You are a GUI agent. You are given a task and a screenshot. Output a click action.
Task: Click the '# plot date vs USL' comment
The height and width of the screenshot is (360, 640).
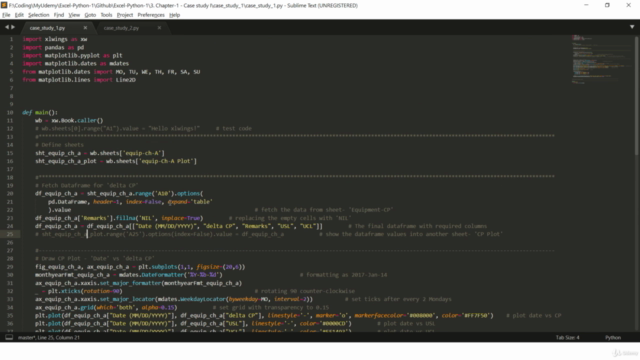406,323
